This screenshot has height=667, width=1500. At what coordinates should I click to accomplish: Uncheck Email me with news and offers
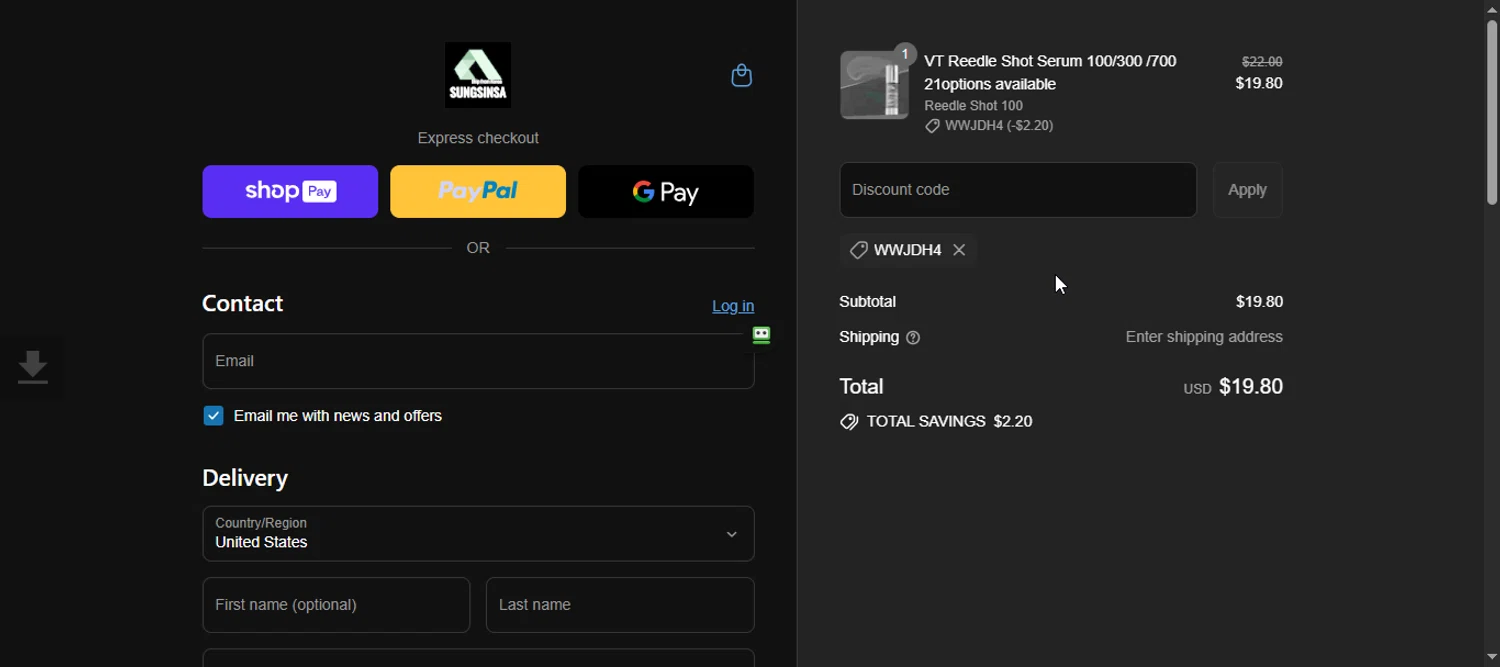[213, 416]
